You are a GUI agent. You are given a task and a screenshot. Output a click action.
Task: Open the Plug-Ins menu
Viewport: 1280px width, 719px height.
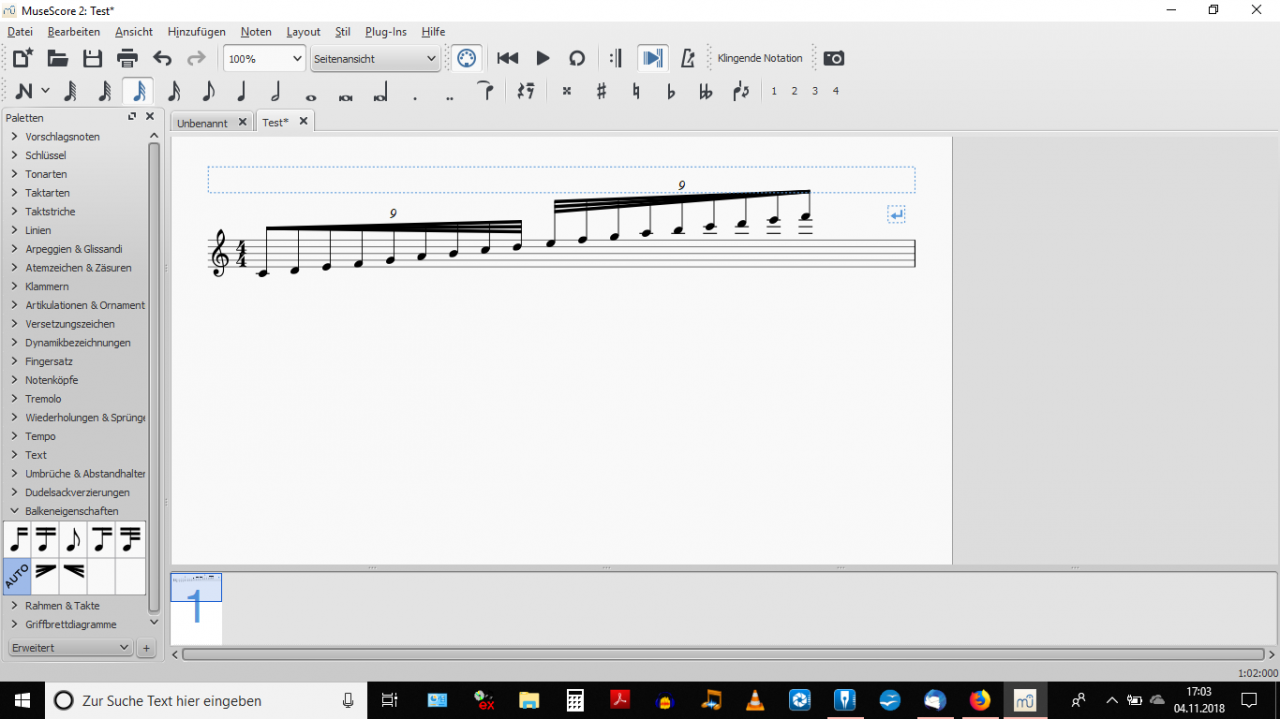(x=386, y=32)
